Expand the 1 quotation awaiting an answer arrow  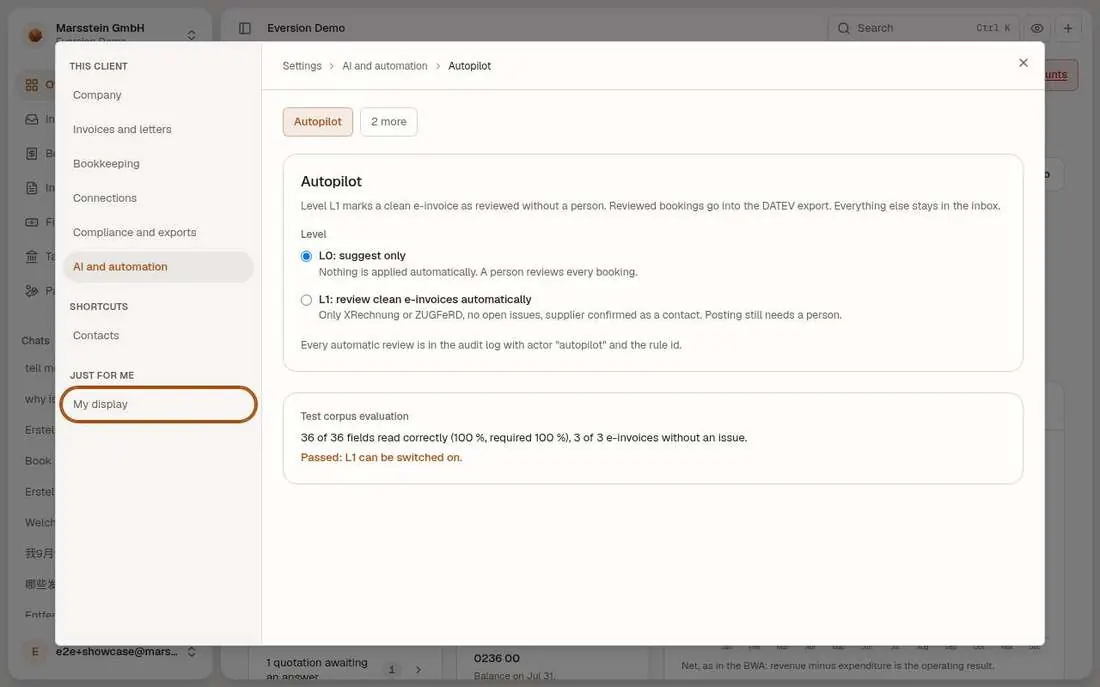pyautogui.click(x=418, y=669)
